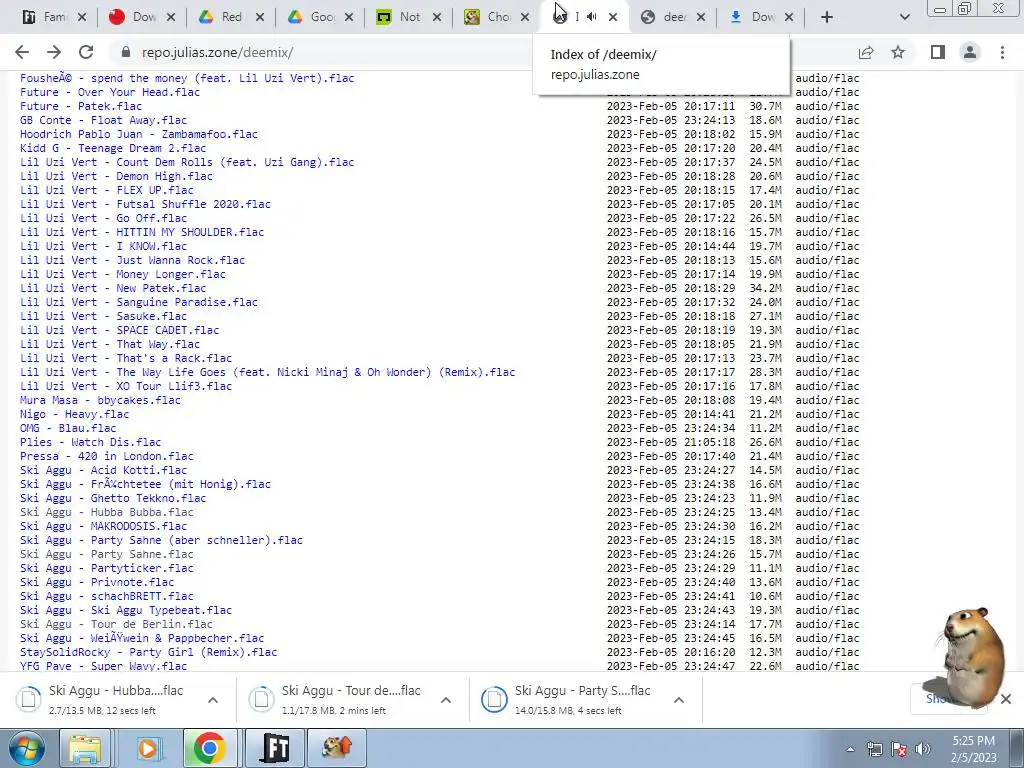Click the address bar URL repo.julias.zone/deemix/
This screenshot has height=768, width=1024.
pos(217,52)
